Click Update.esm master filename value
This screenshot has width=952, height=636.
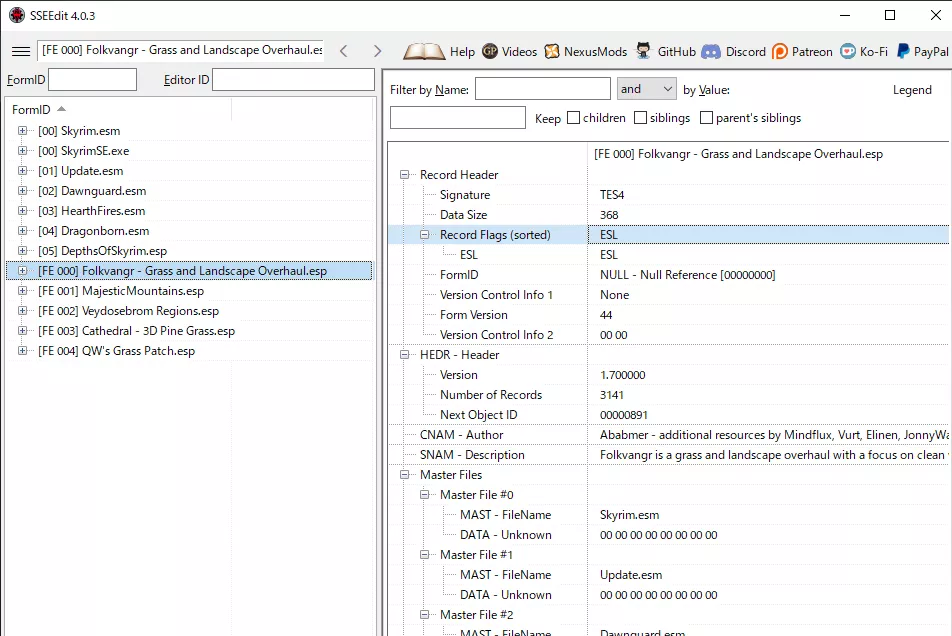[631, 575]
